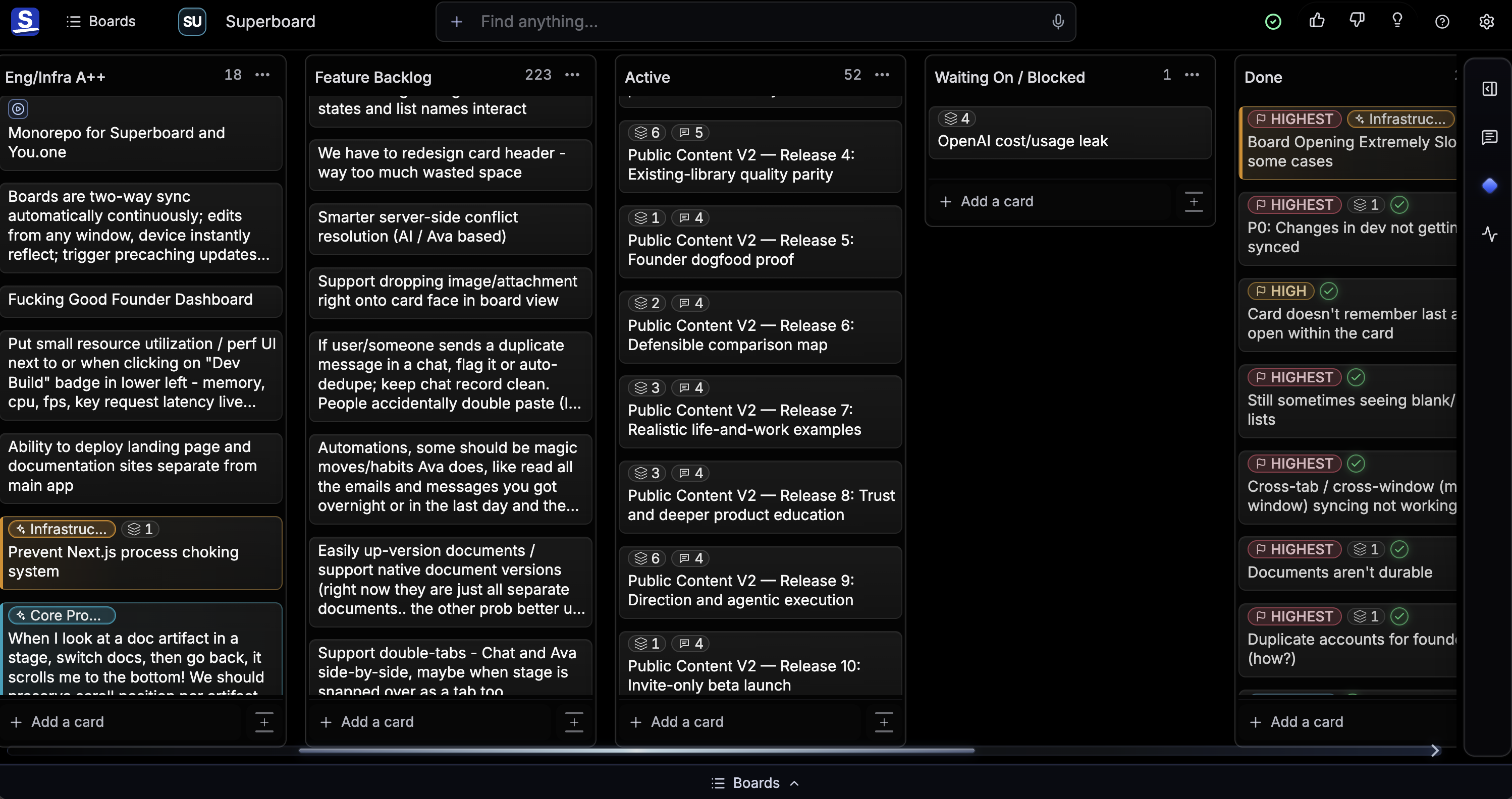This screenshot has height=799, width=1512.
Task: Click the target icon on Monorepo card
Action: 18,108
